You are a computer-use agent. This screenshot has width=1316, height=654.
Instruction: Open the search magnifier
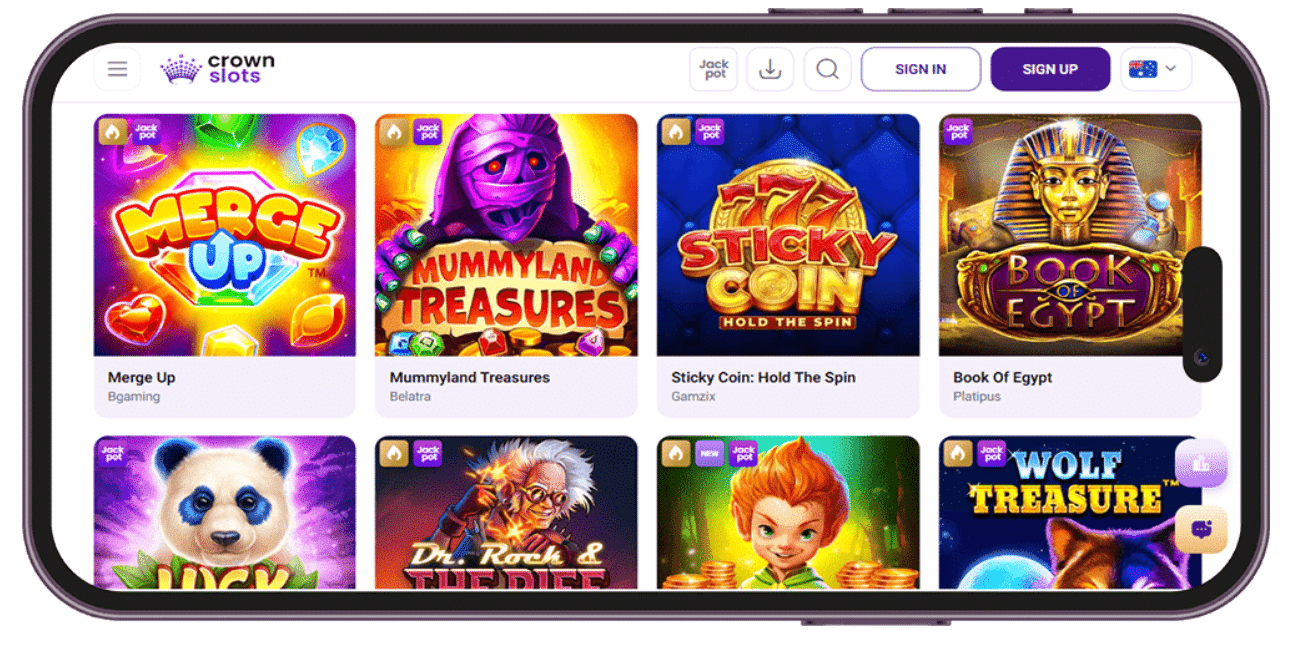pos(827,69)
